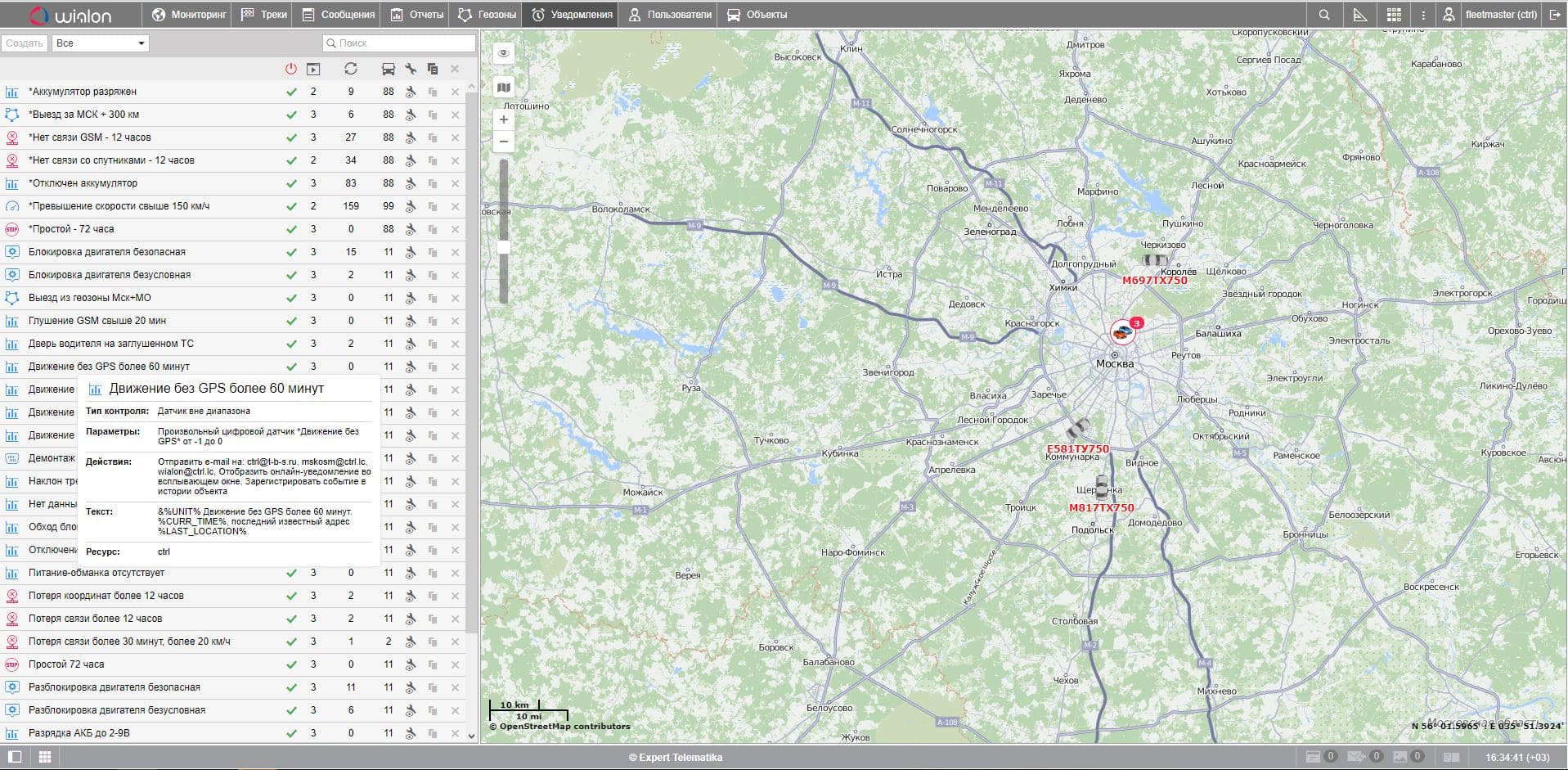Zoom in the map with plus button
Viewport: 1568px width, 770px height.
tap(504, 119)
